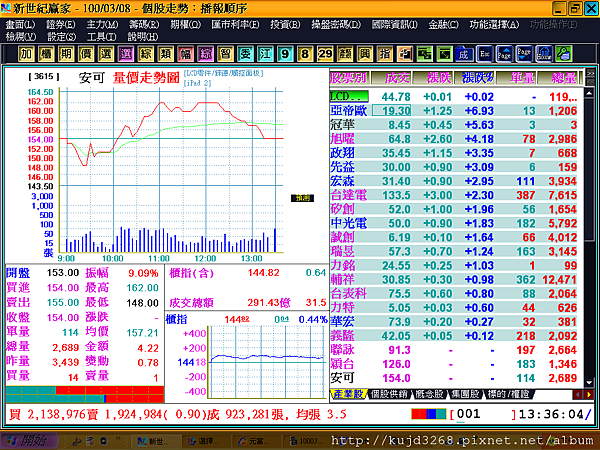Open the 匯市利率(F) menu
Image resolution: width=600 pixels, height=450 pixels.
[x=235, y=24]
